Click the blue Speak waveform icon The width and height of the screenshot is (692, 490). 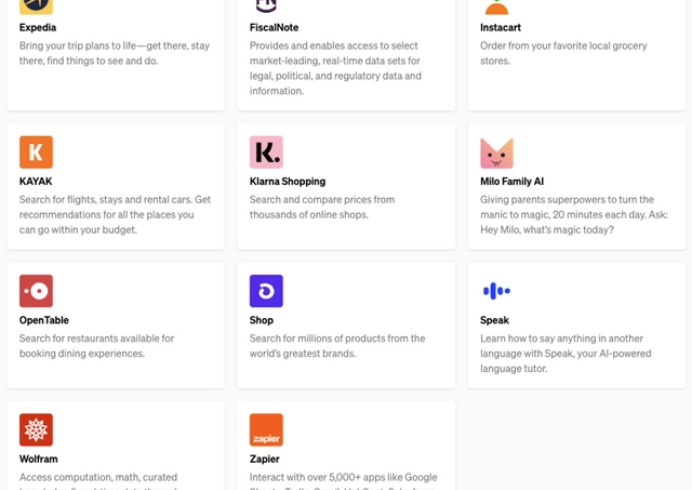tap(496, 291)
